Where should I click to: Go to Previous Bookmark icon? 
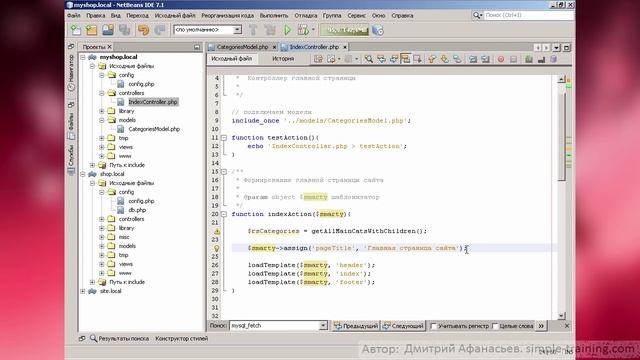point(432,59)
